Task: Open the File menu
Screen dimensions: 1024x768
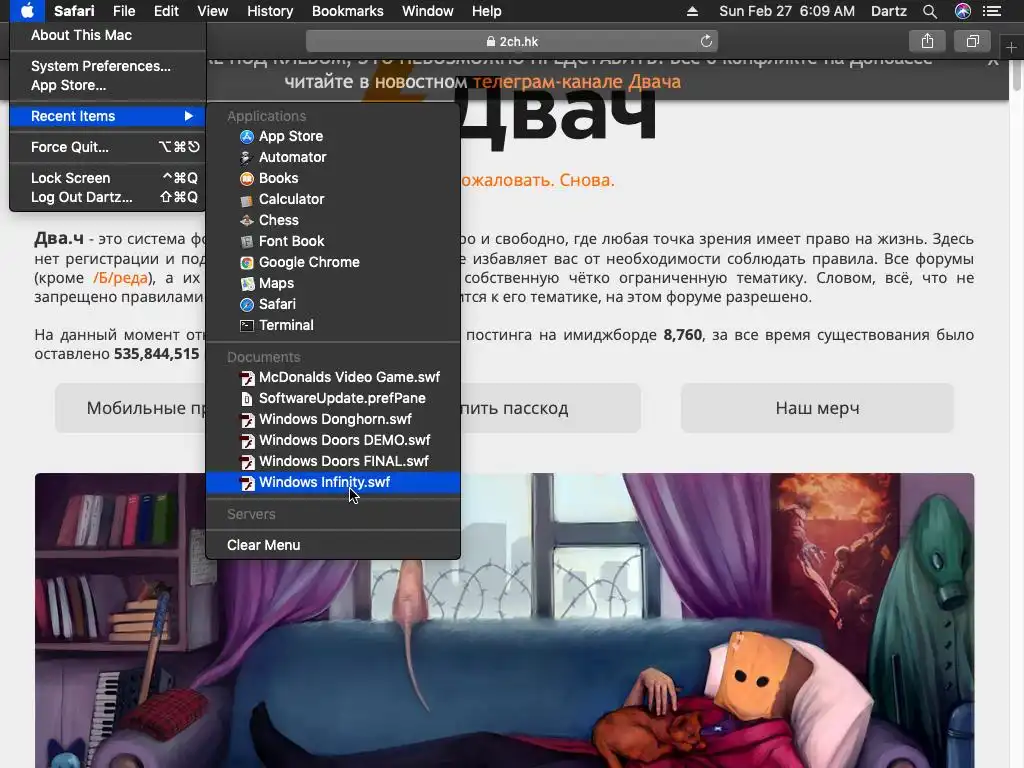Action: (x=123, y=11)
